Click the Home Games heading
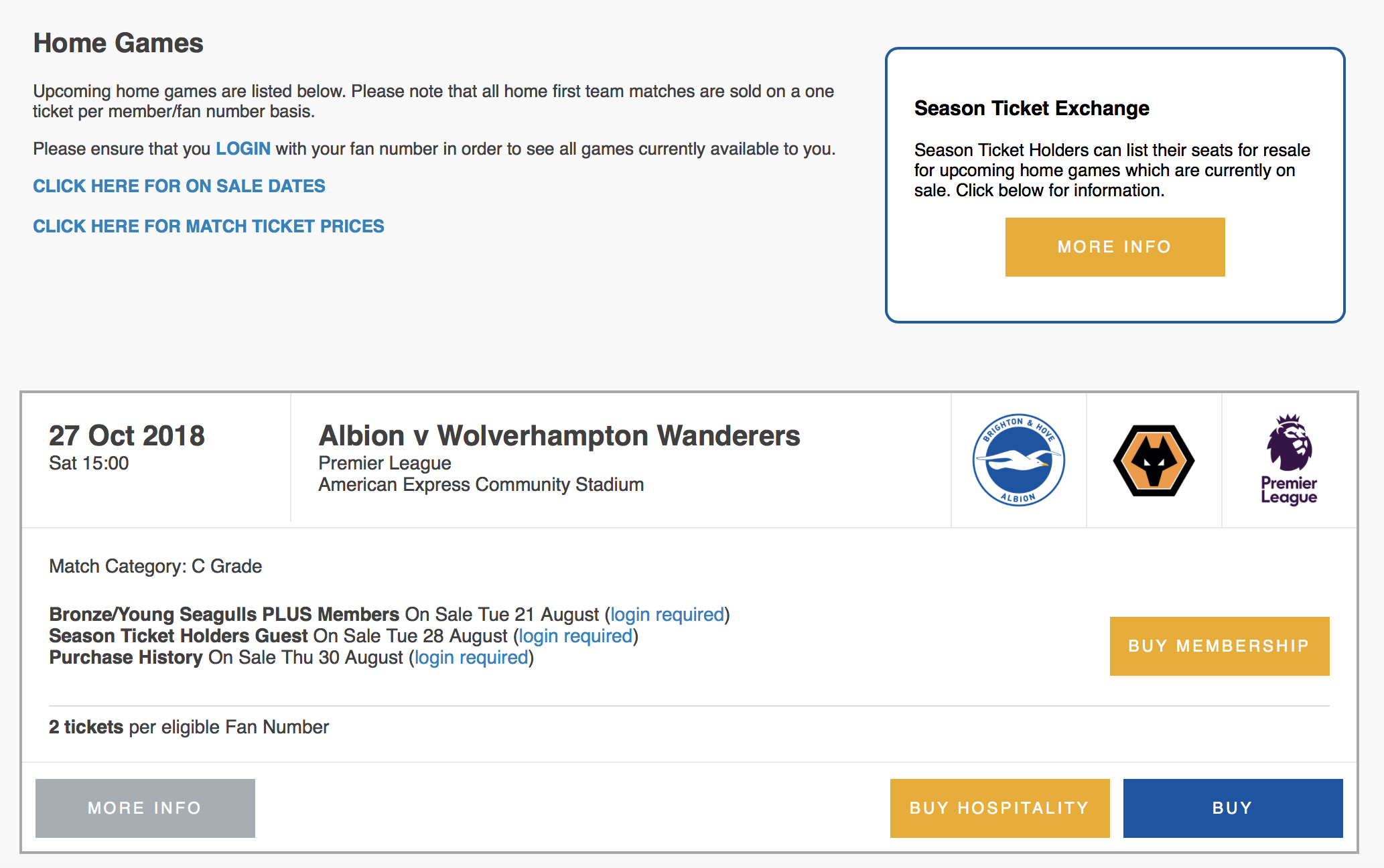1384x868 pixels. point(119,44)
